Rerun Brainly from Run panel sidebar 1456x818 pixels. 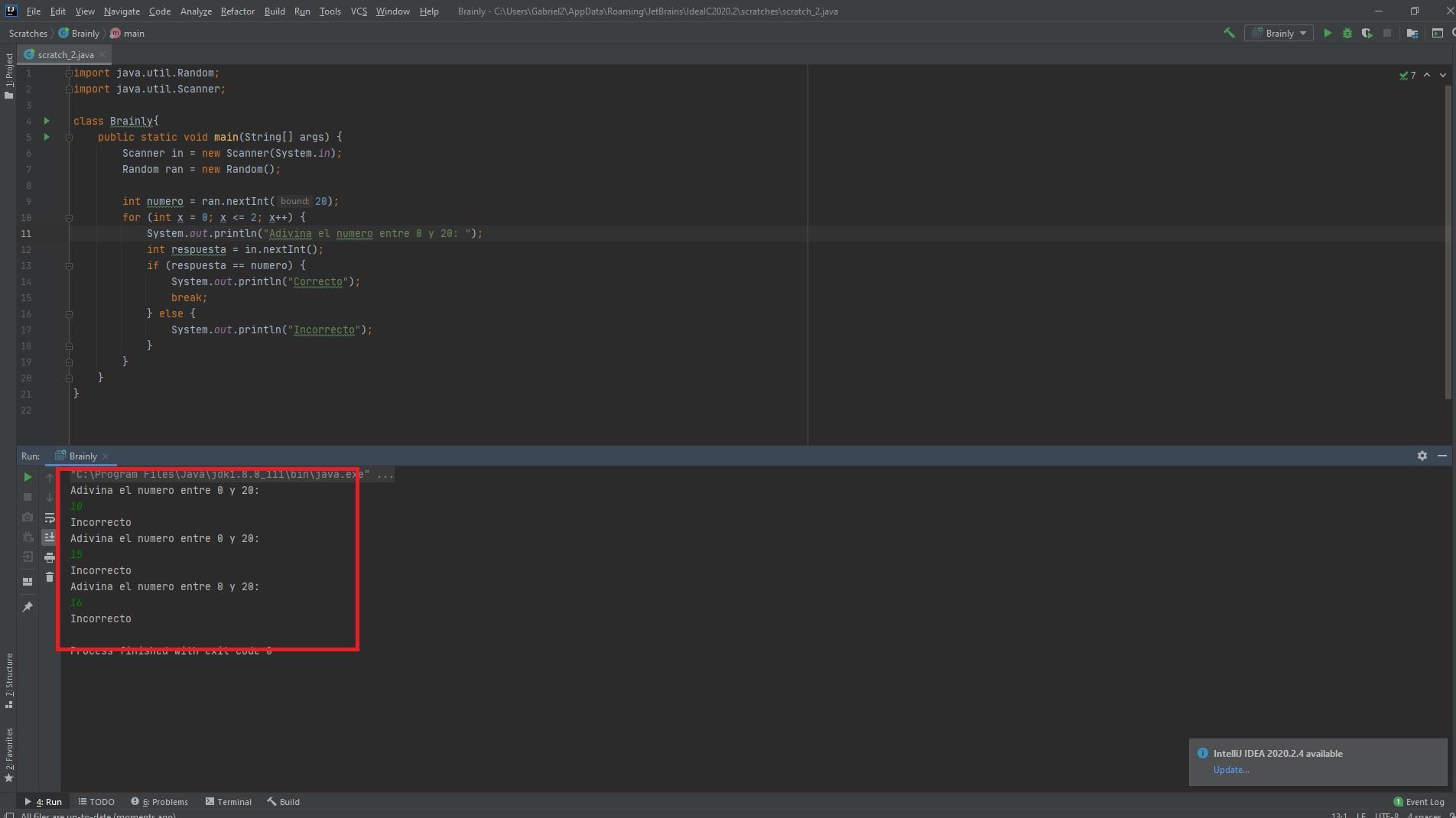[28, 477]
